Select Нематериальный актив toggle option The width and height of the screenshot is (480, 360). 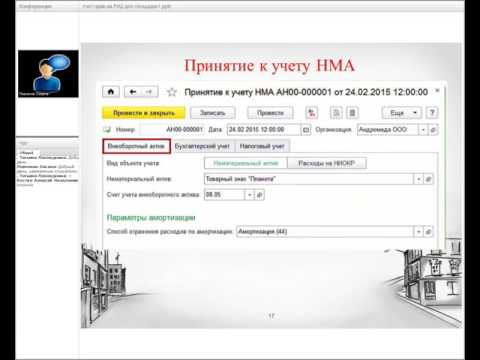point(246,163)
